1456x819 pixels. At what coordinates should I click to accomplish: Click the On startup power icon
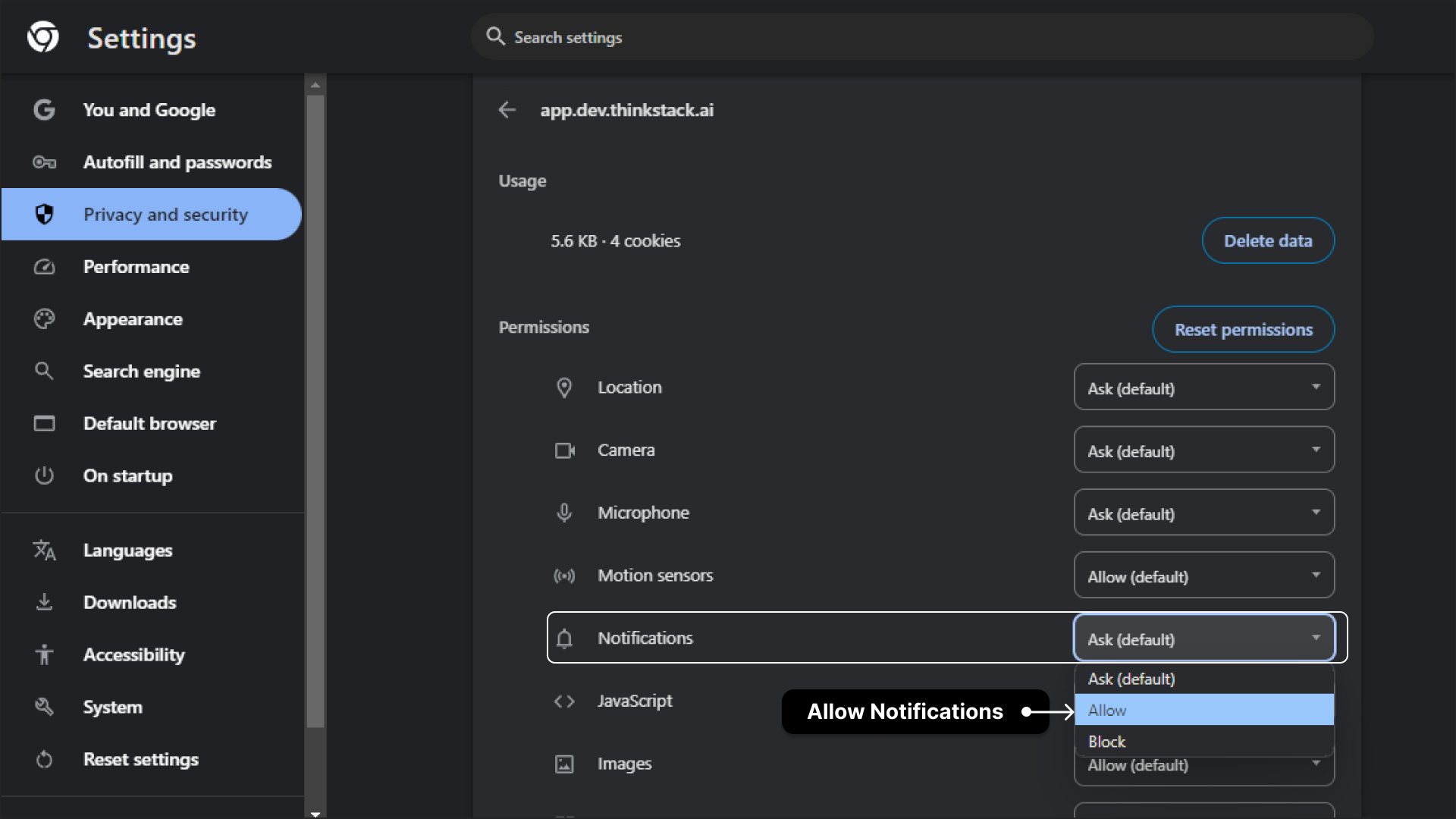(44, 475)
